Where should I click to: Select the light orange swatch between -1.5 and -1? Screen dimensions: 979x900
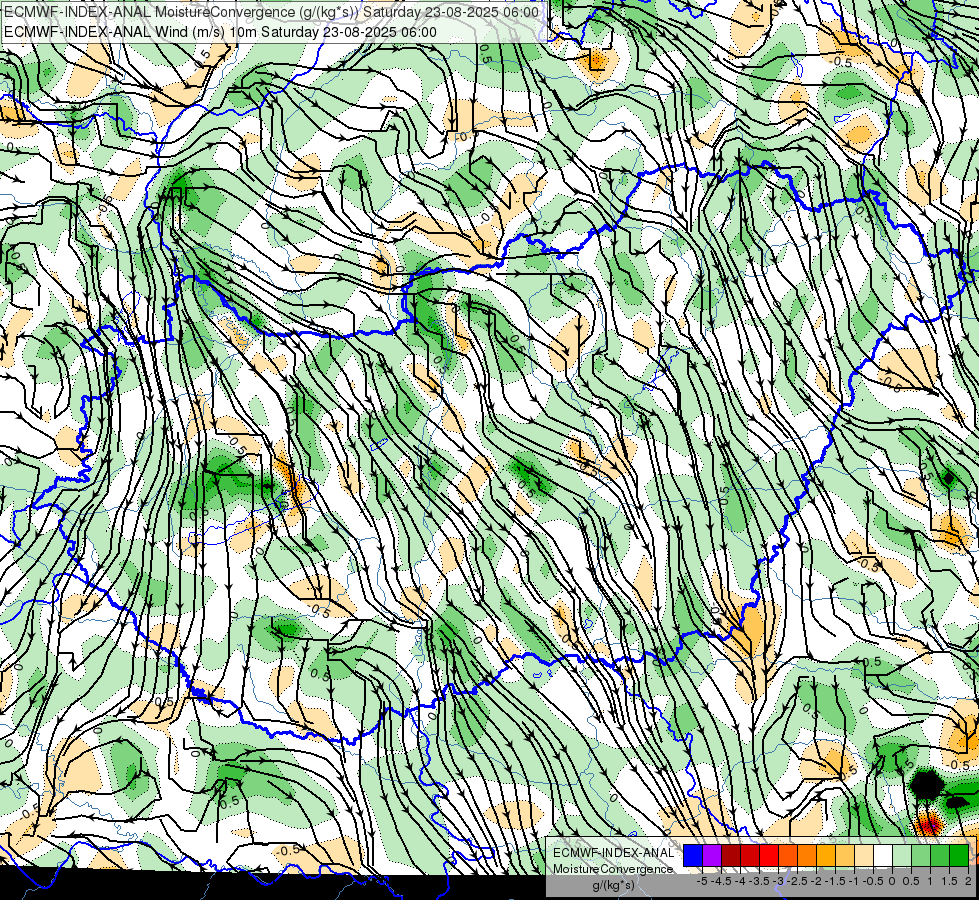pos(845,856)
